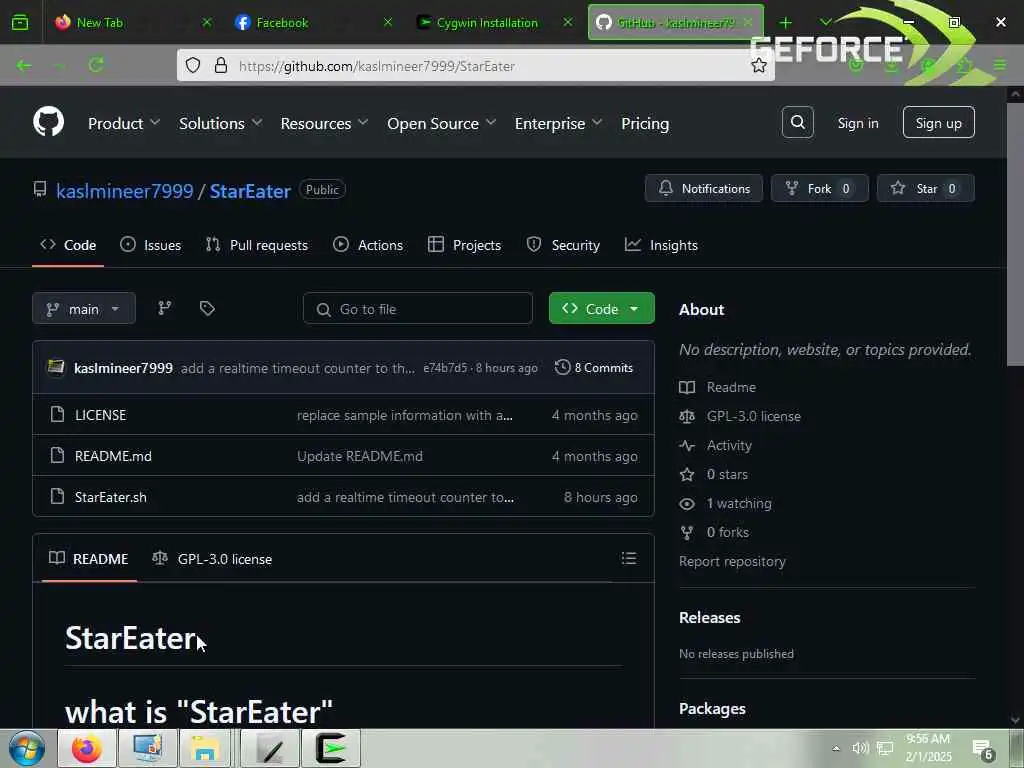Go back with the browser back arrow
1024x768 pixels.
[x=24, y=65]
